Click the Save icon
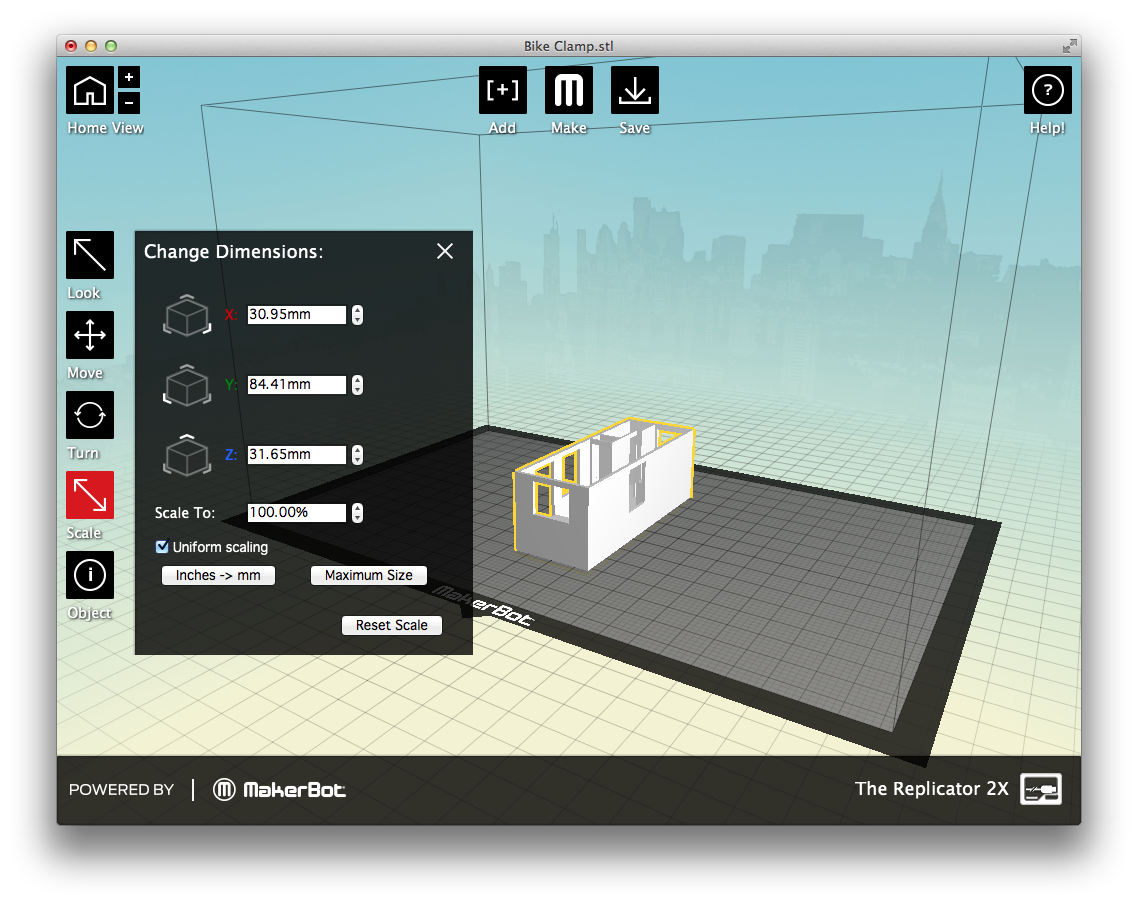The width and height of the screenshot is (1138, 904). click(635, 89)
